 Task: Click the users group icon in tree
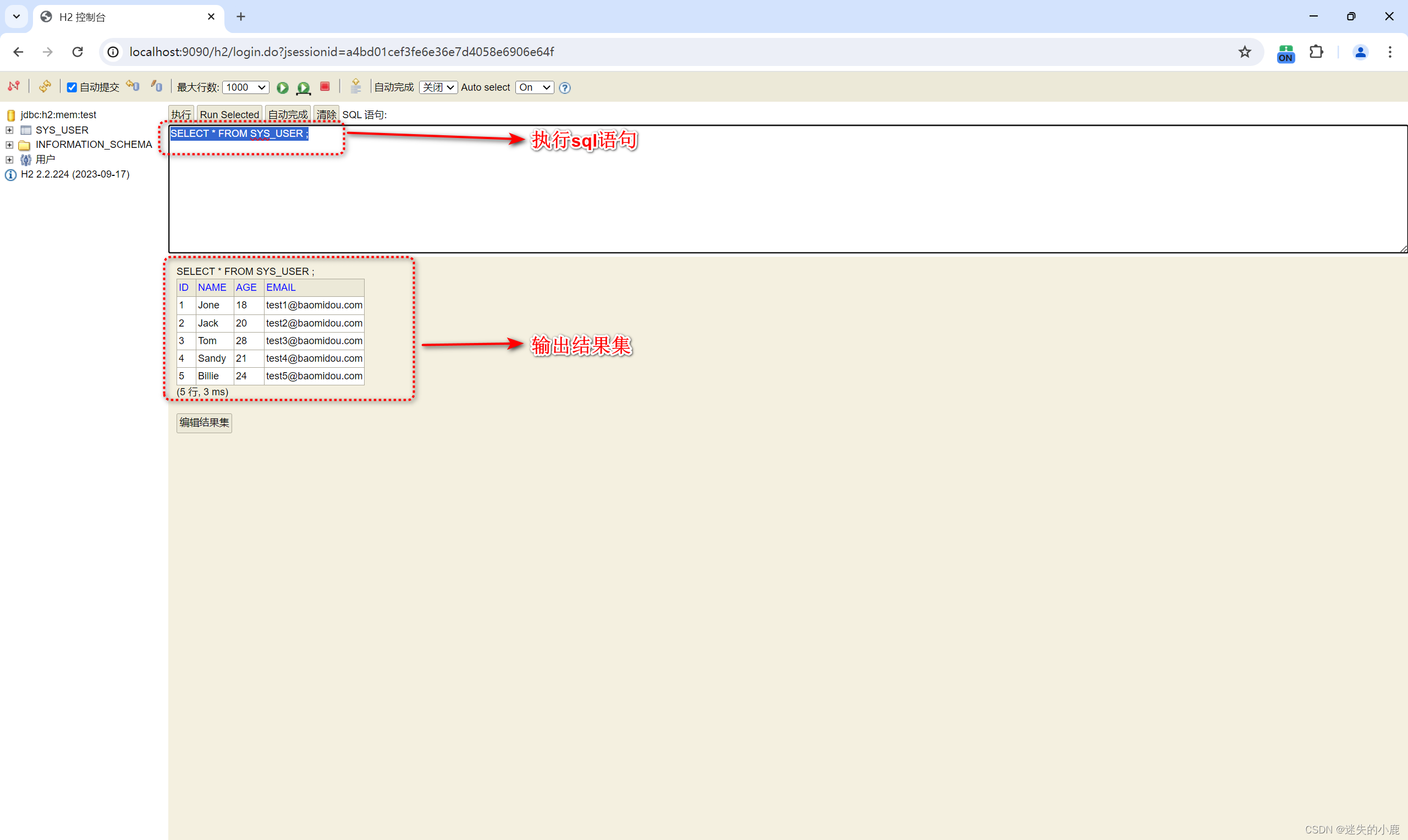click(x=25, y=159)
